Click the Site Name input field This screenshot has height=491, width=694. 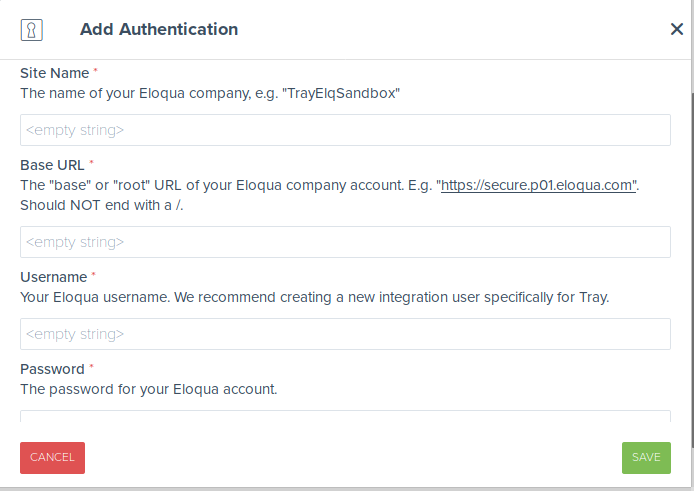[345, 130]
